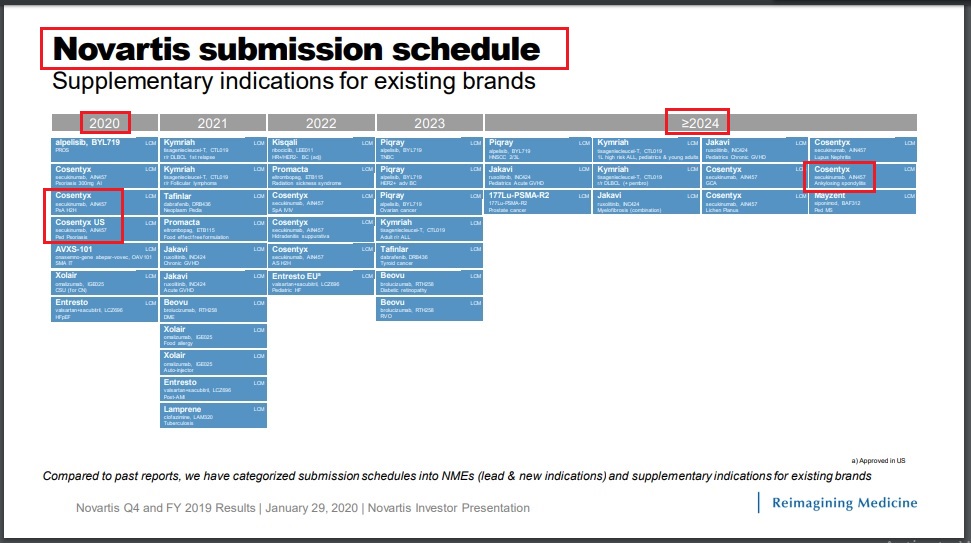
Task: Click the Piqray "Ovarian cancer" card
Action: (x=430, y=202)
